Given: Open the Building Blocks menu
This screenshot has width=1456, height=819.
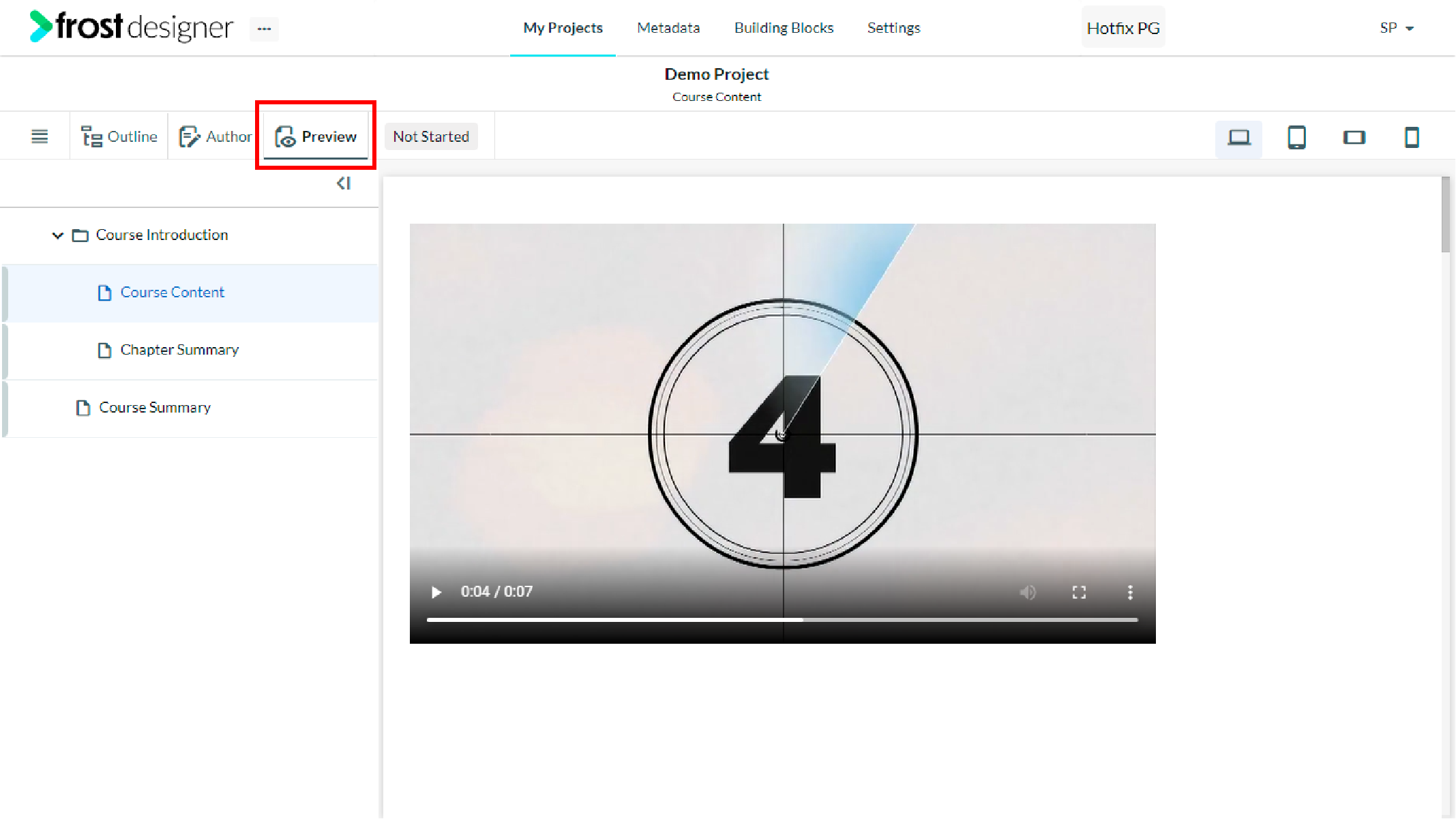Looking at the screenshot, I should [x=784, y=28].
